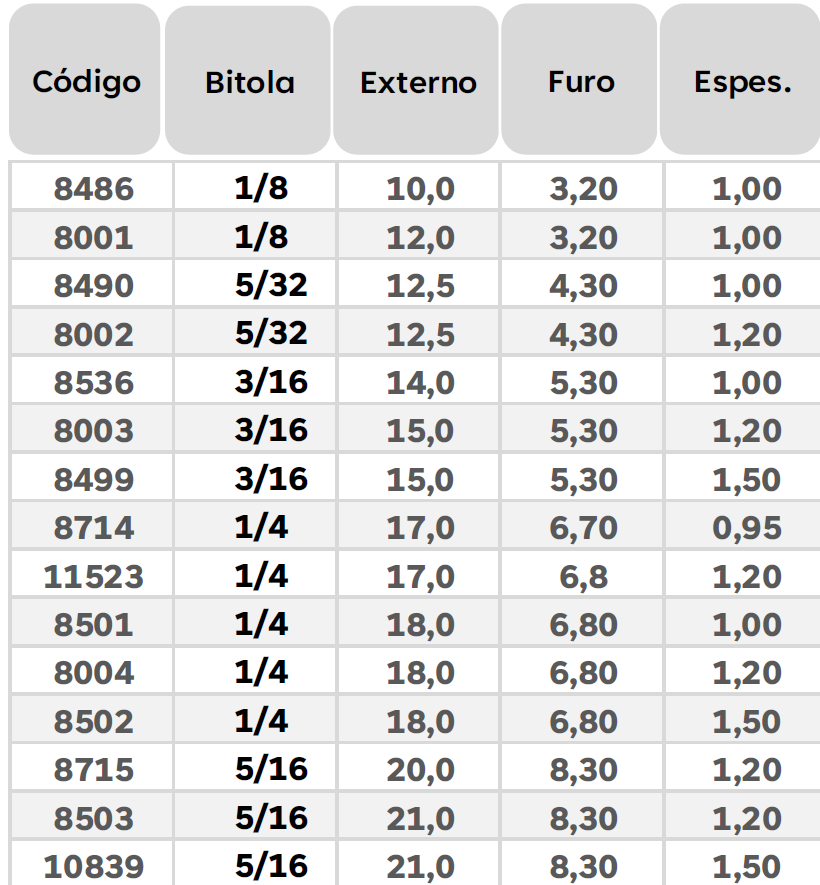Select product code 8486 cell

[93, 187]
